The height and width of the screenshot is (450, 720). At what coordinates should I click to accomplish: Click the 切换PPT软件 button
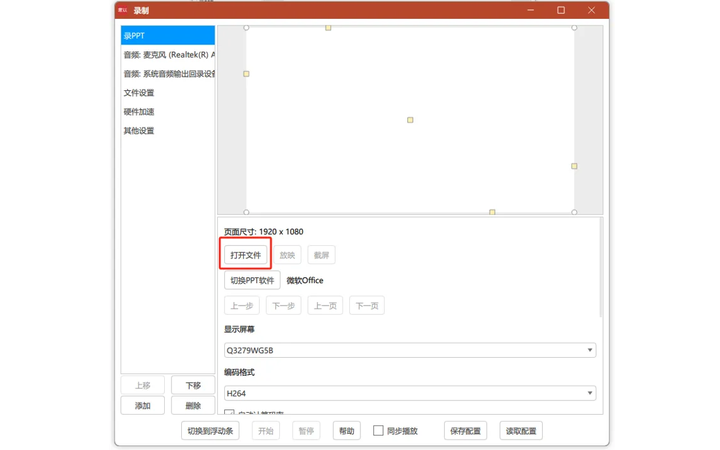[x=252, y=280]
